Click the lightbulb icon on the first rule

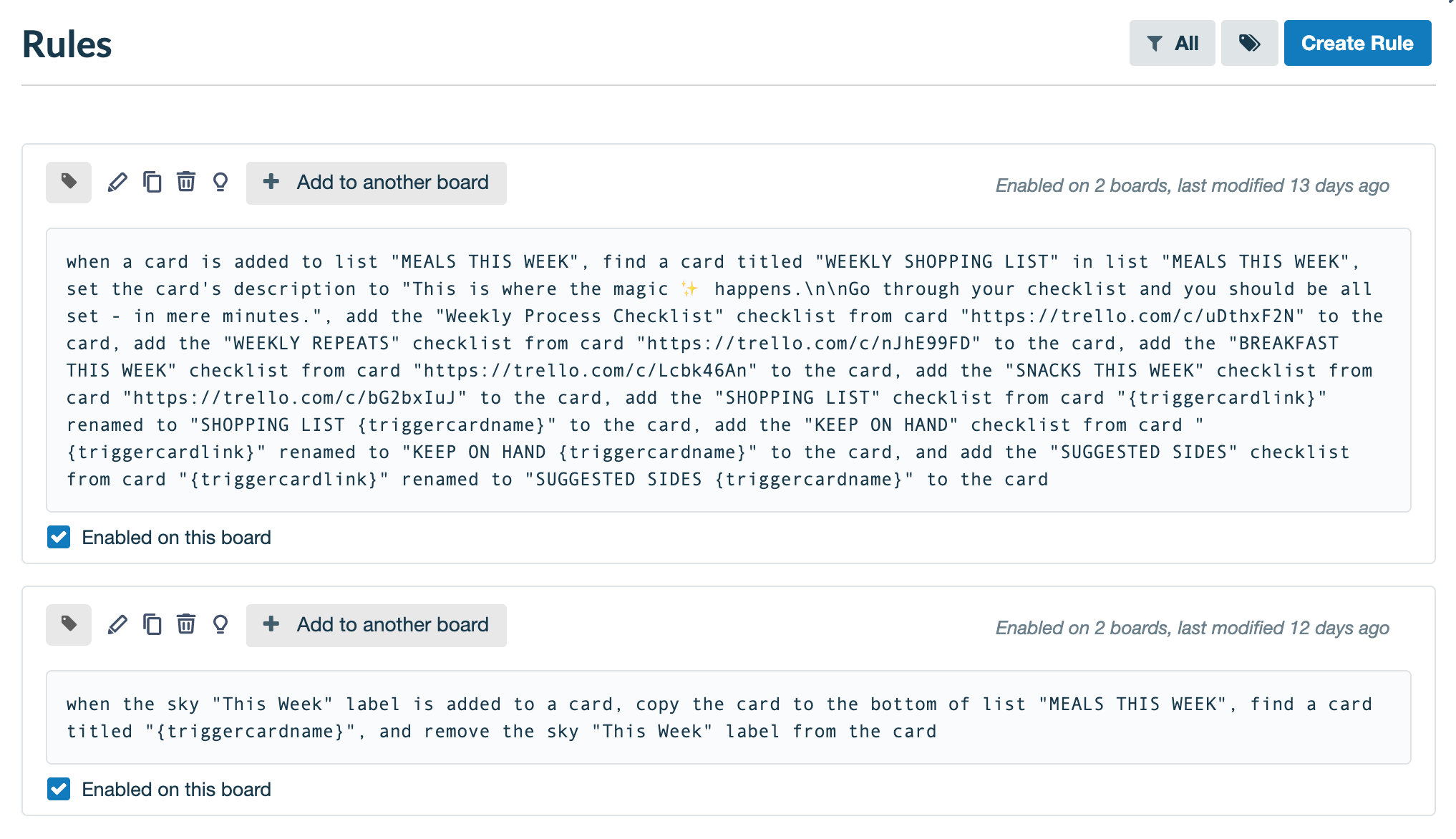(220, 183)
